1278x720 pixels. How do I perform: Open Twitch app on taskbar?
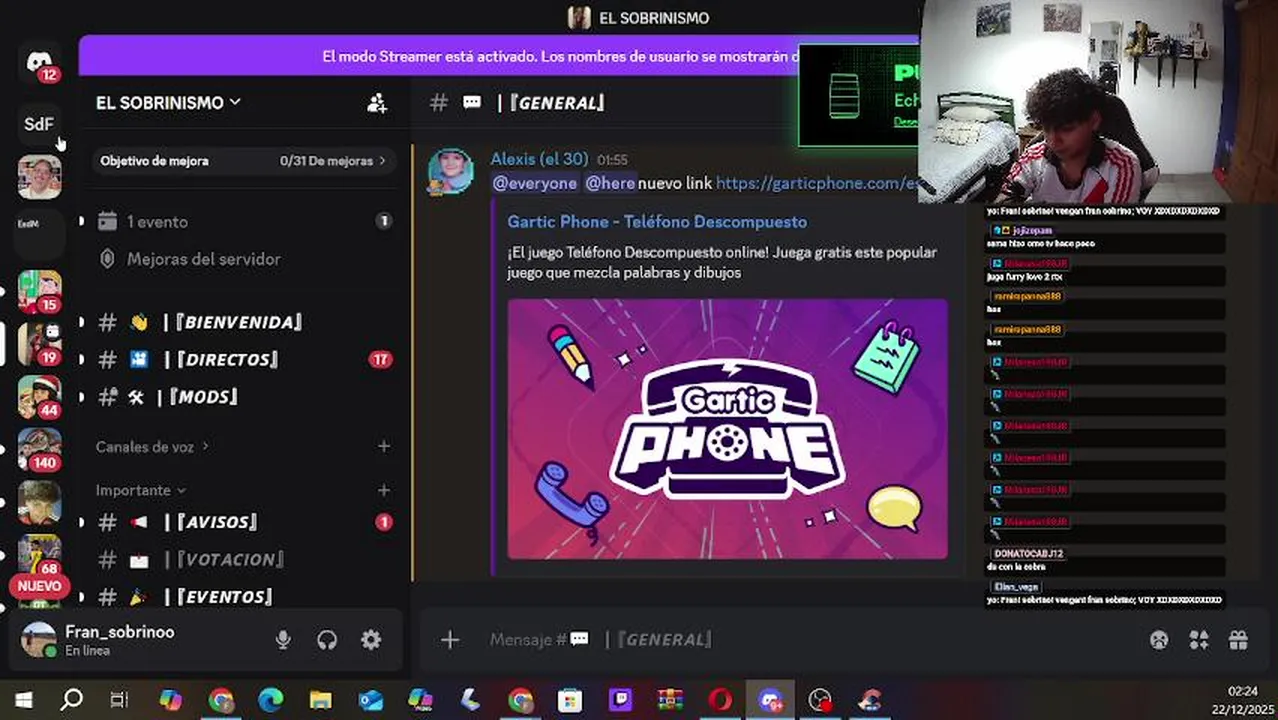(x=620, y=700)
